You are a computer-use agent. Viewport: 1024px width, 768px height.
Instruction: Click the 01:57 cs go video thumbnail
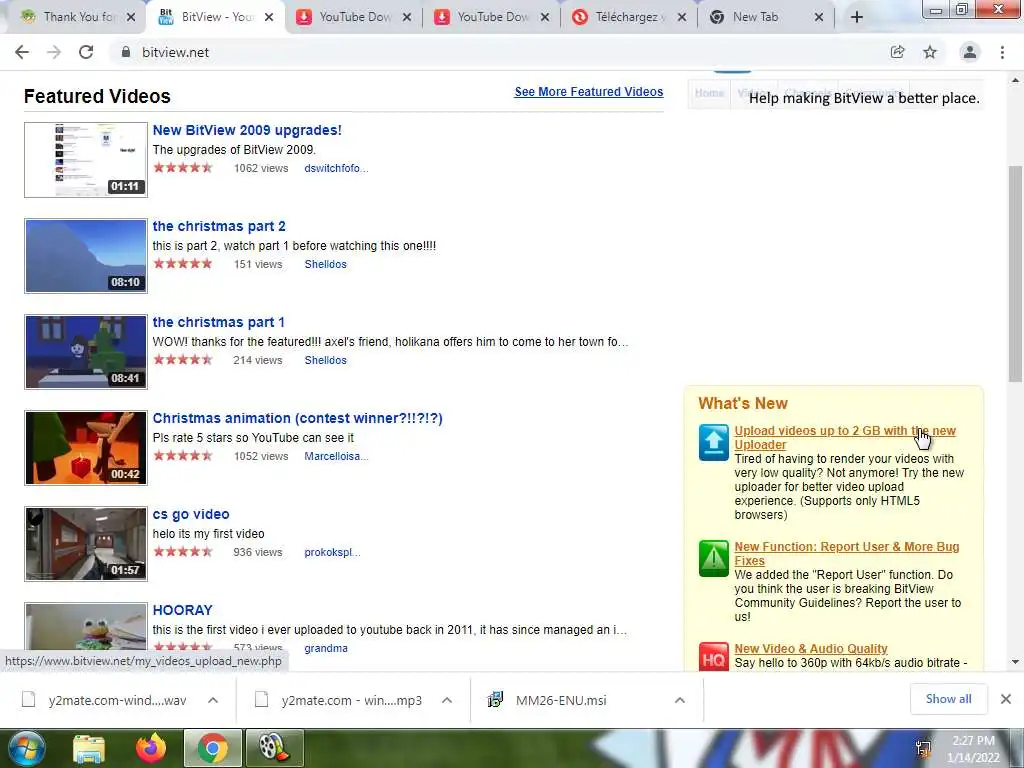[x=86, y=544]
